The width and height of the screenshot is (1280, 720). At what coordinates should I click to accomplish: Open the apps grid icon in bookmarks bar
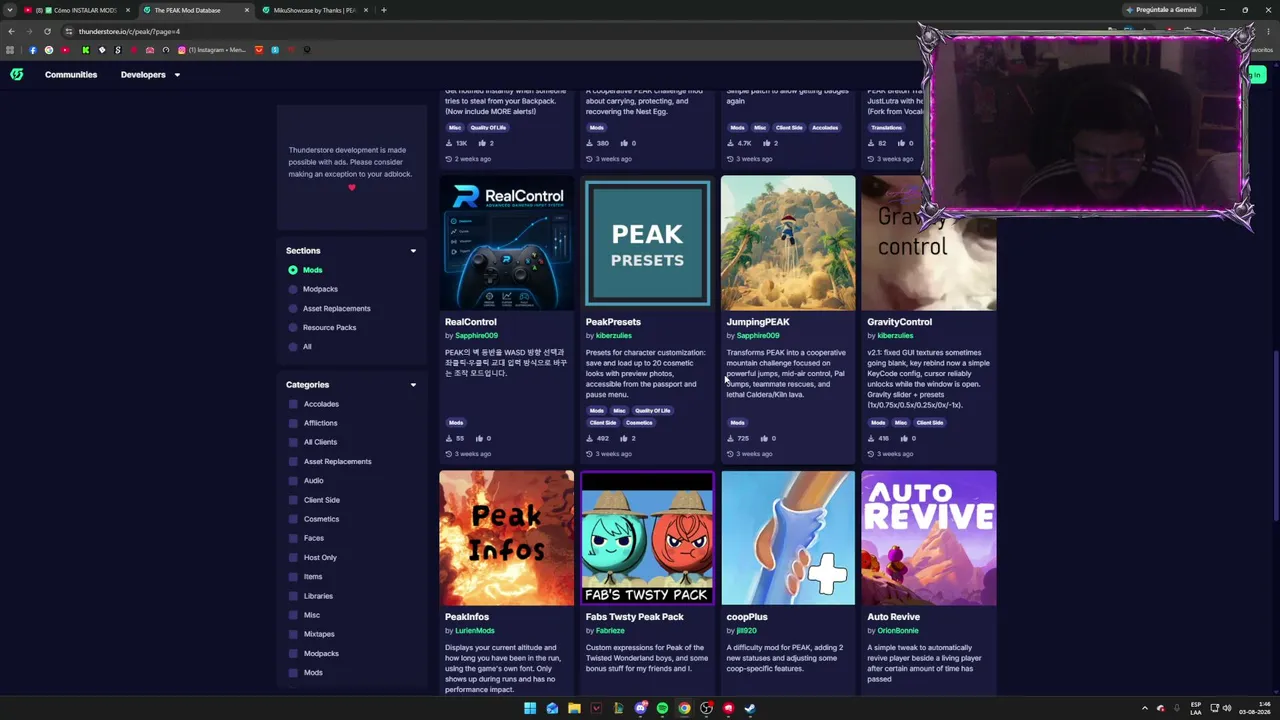pyautogui.click(x=10, y=50)
